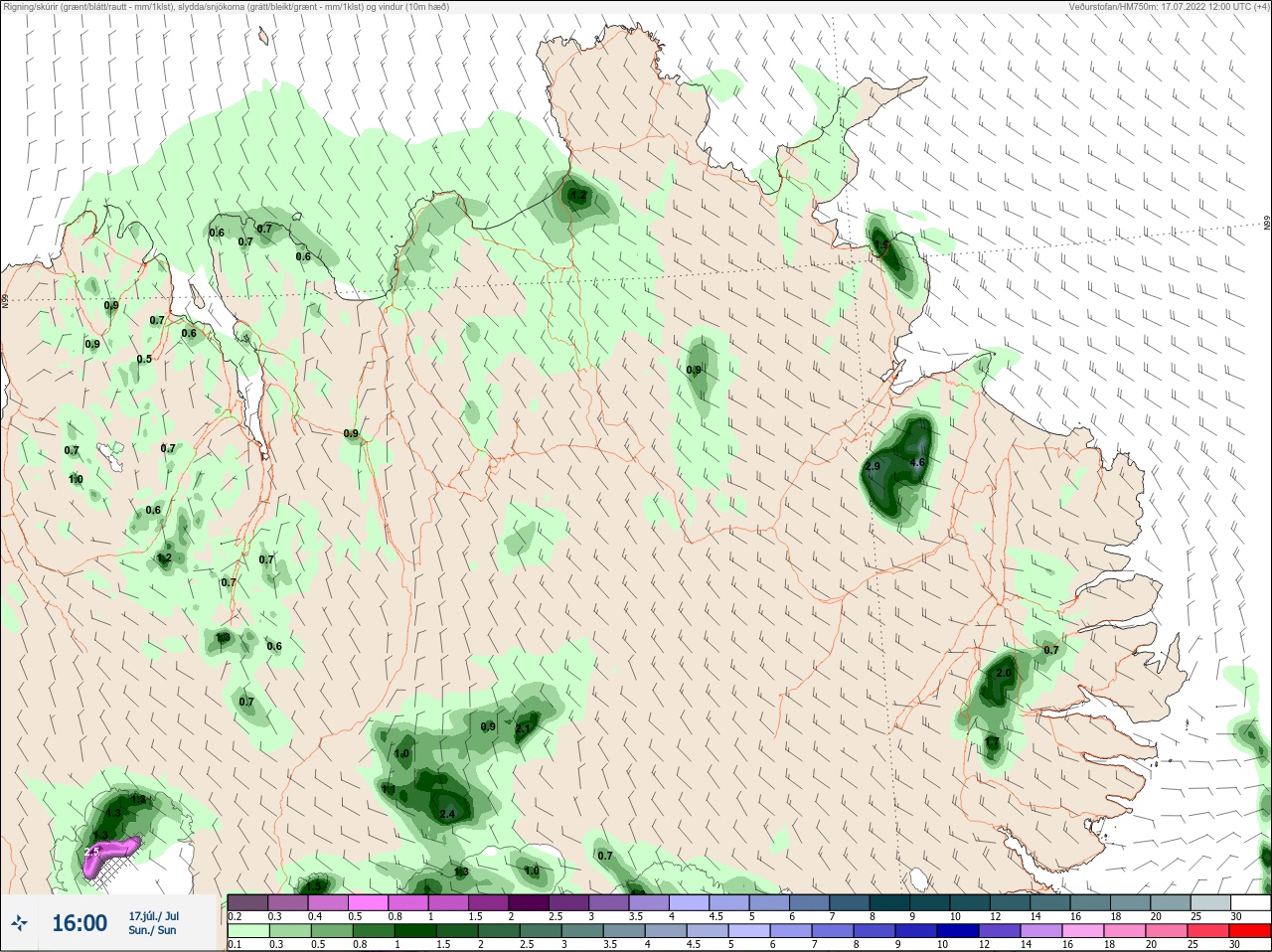Click the weekday text Sun./ Sun
The height and width of the screenshot is (952, 1272).
point(152,930)
